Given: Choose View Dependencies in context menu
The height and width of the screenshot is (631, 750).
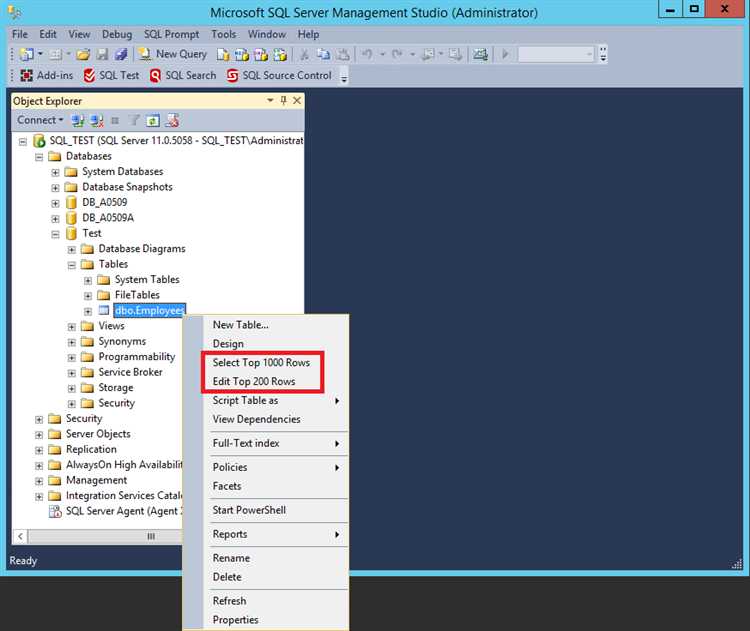Looking at the screenshot, I should [256, 419].
